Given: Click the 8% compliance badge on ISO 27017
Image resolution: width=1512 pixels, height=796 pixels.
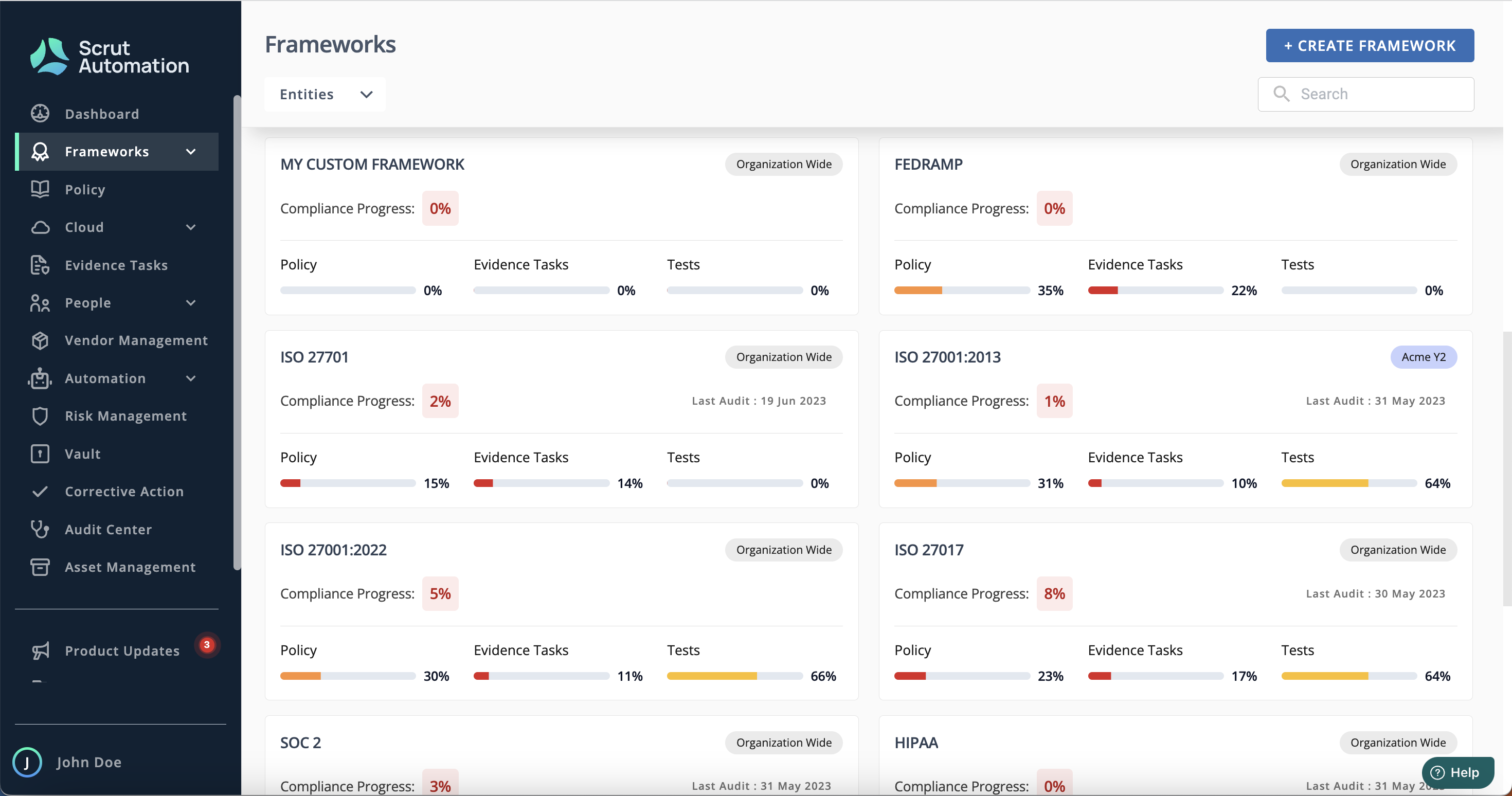Looking at the screenshot, I should tap(1054, 593).
